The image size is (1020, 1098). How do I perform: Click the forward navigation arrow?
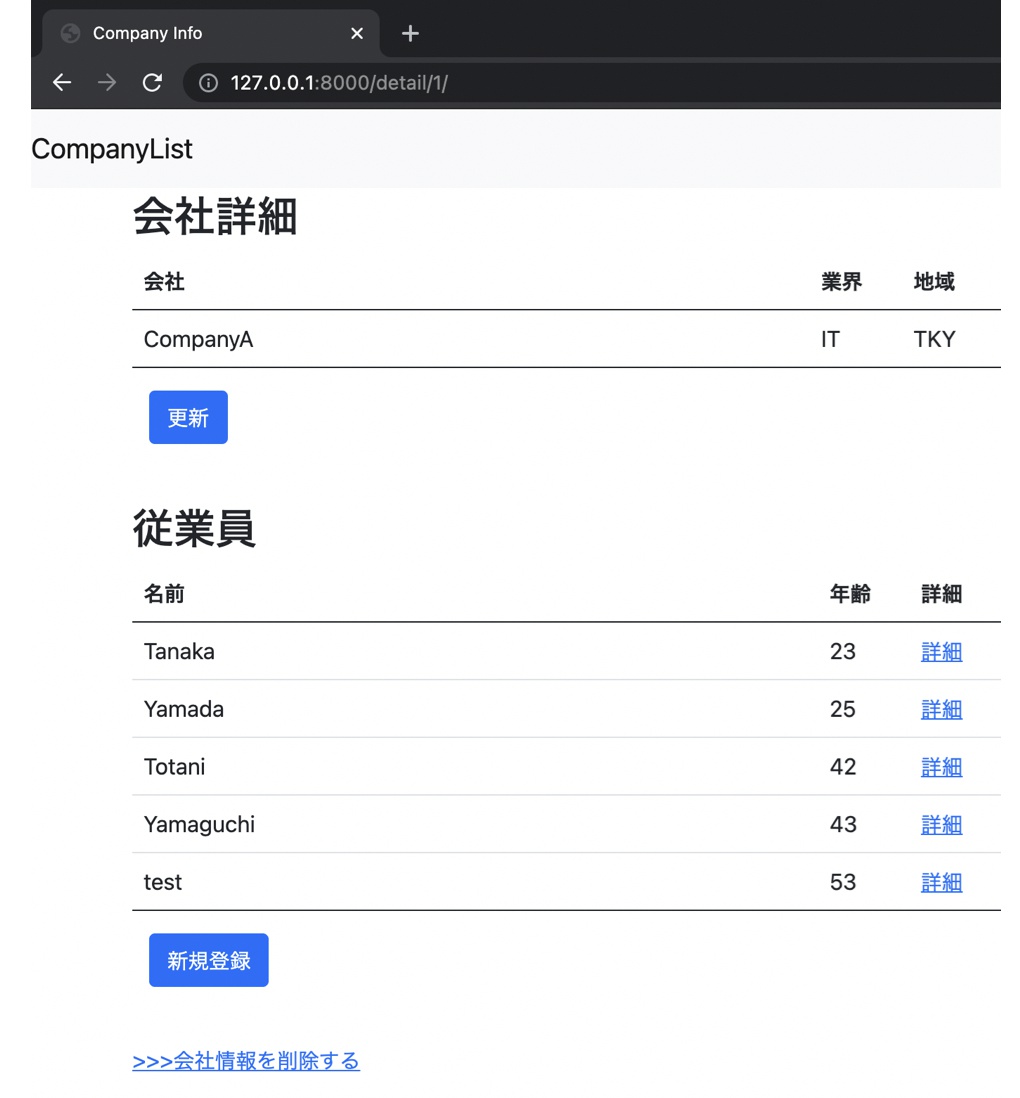click(x=107, y=83)
